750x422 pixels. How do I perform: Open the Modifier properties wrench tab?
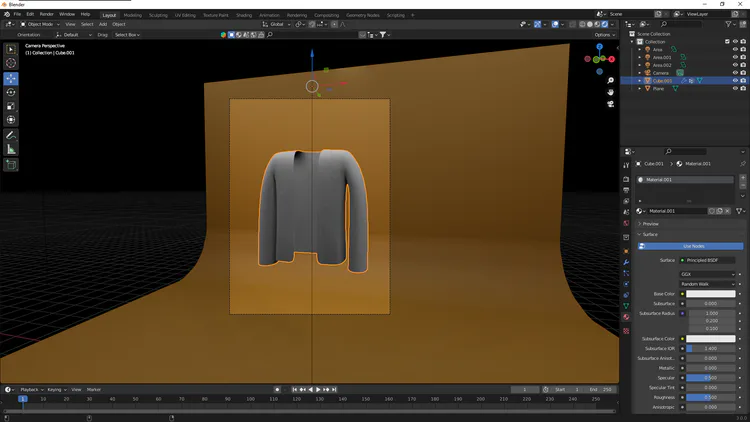[x=626, y=262]
